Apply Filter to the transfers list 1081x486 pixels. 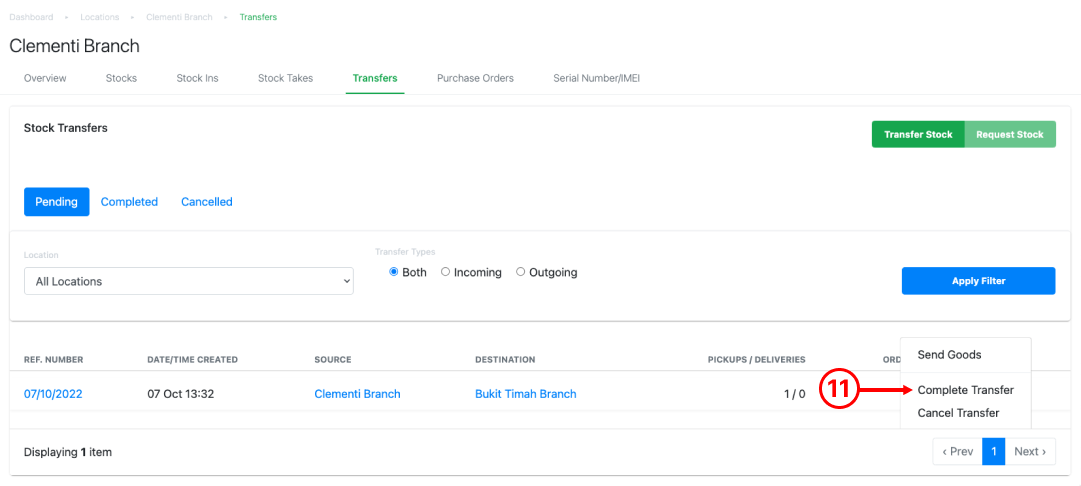pyautogui.click(x=978, y=281)
